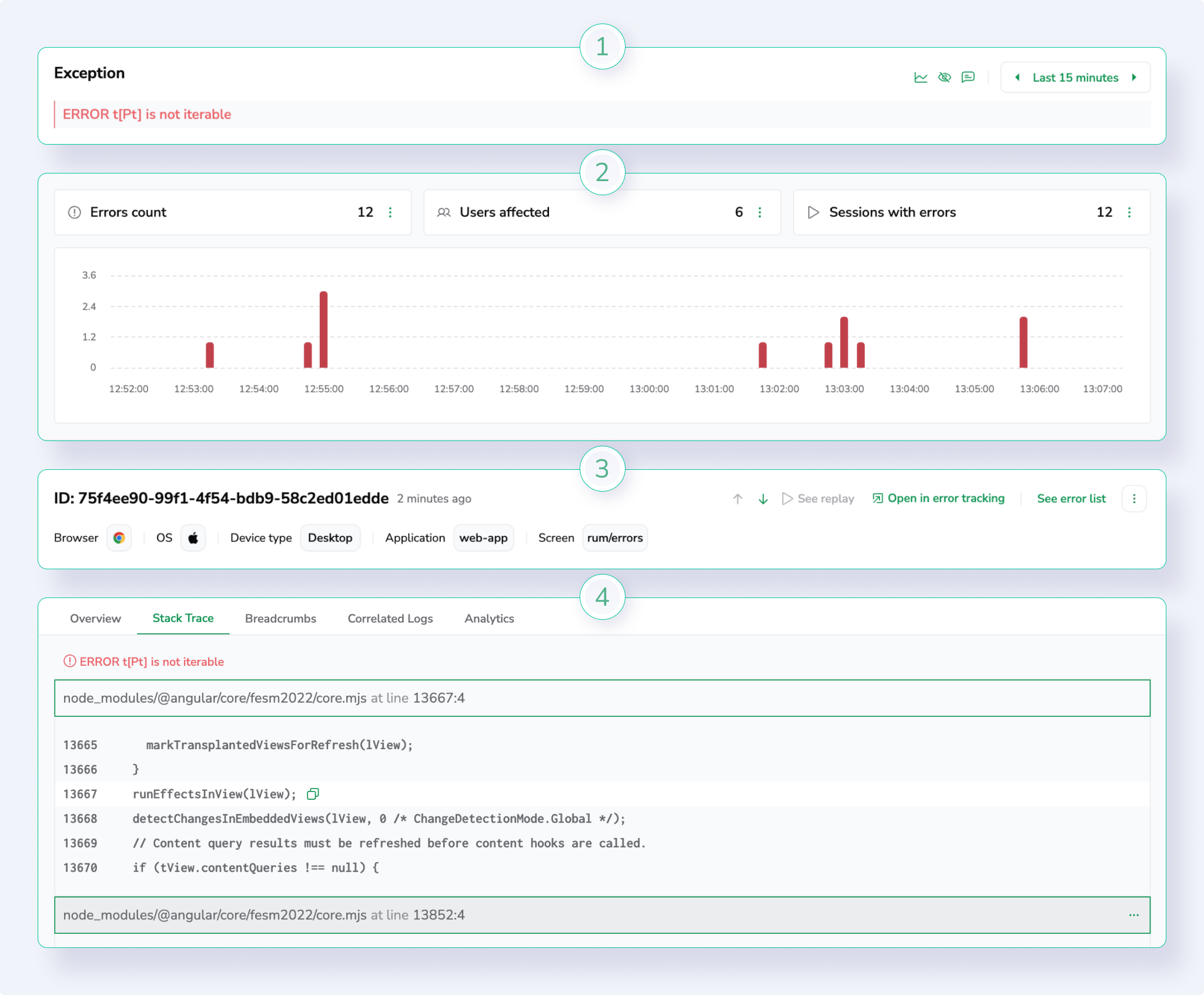Open Users affected options menu

[760, 212]
